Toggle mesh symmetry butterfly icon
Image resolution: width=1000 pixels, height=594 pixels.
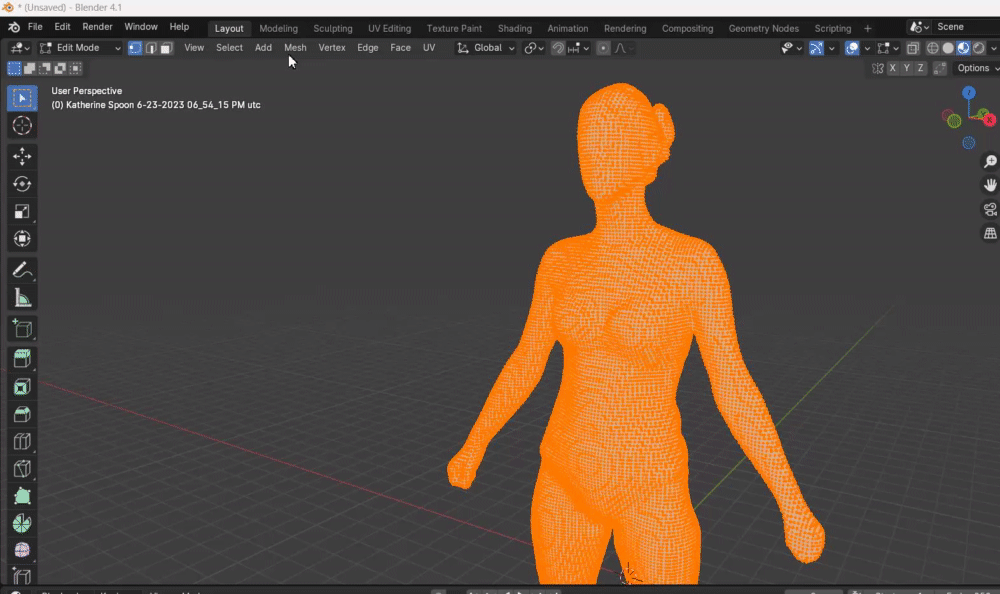pyautogui.click(x=878, y=68)
